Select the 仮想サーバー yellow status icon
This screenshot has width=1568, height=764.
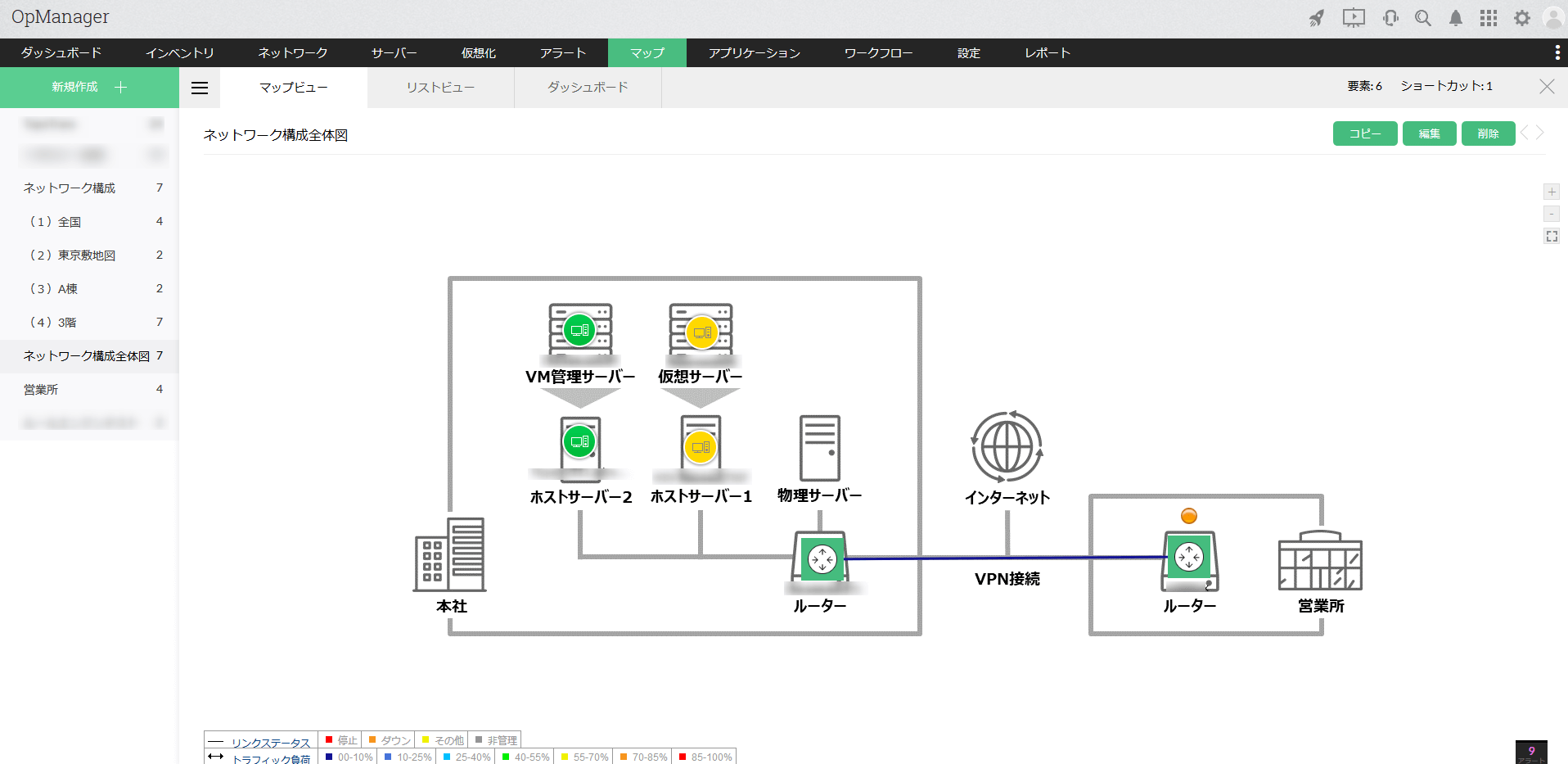pyautogui.click(x=701, y=332)
